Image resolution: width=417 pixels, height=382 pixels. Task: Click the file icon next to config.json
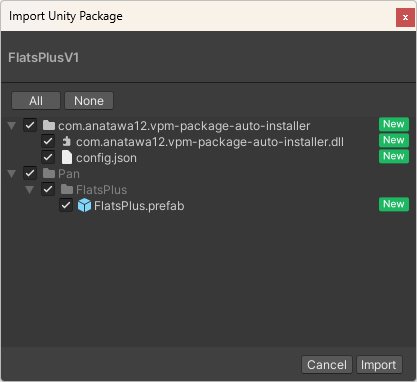tap(67, 157)
